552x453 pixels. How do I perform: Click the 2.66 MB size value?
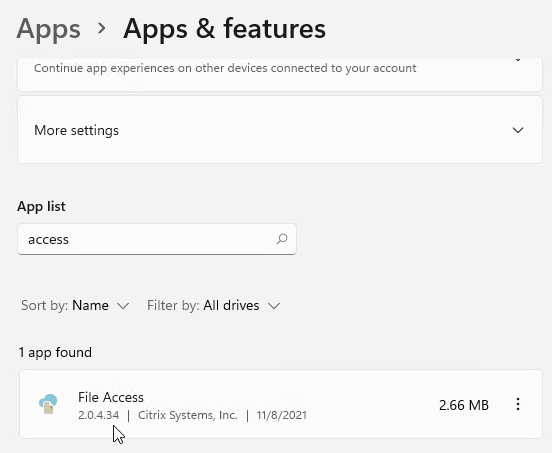click(464, 405)
